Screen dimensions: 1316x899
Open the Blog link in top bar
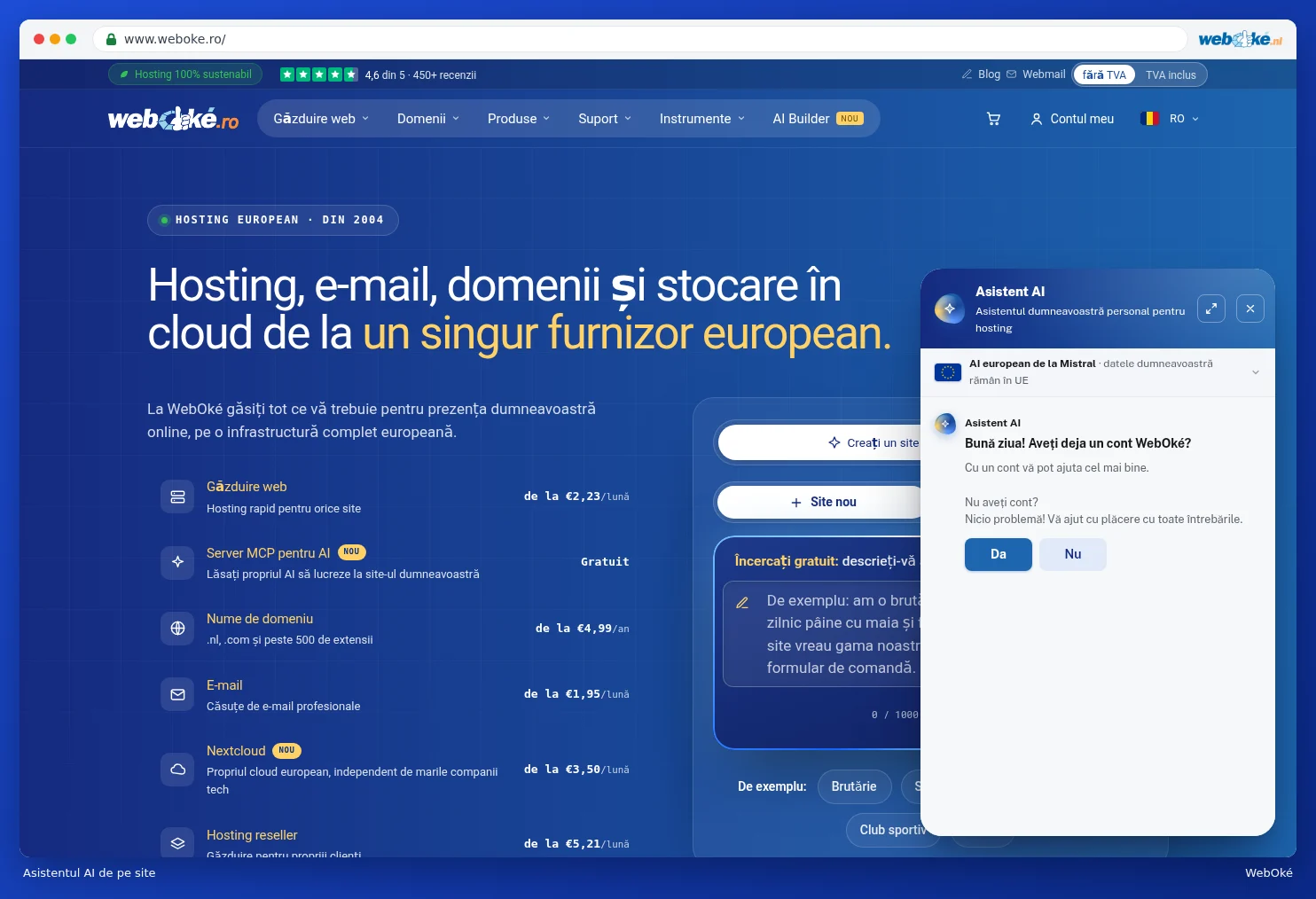click(x=982, y=74)
